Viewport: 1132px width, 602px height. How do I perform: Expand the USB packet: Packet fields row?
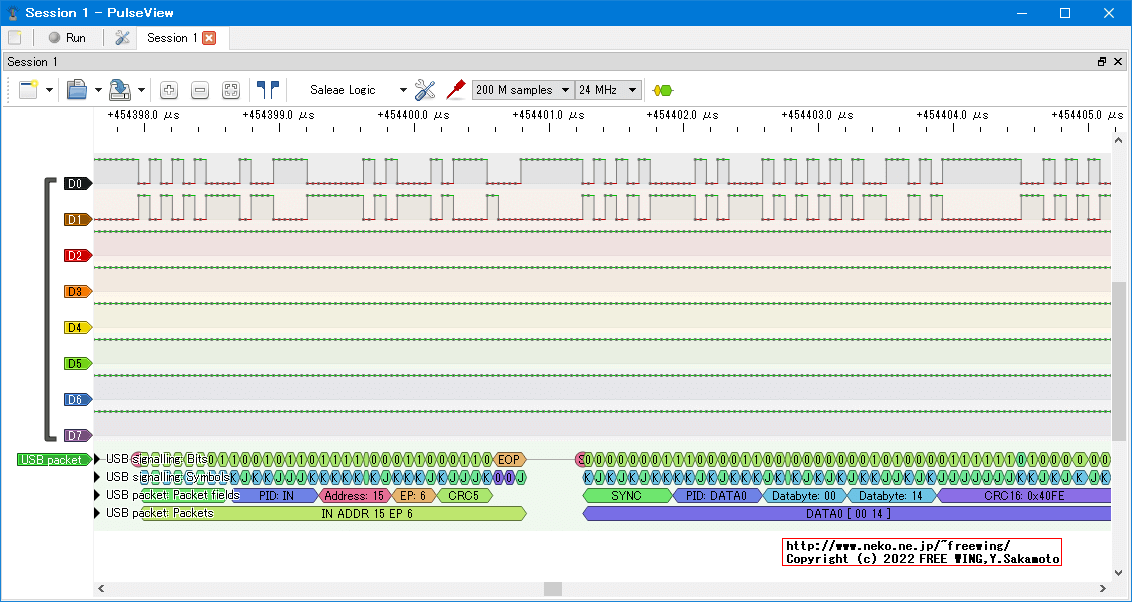97,495
